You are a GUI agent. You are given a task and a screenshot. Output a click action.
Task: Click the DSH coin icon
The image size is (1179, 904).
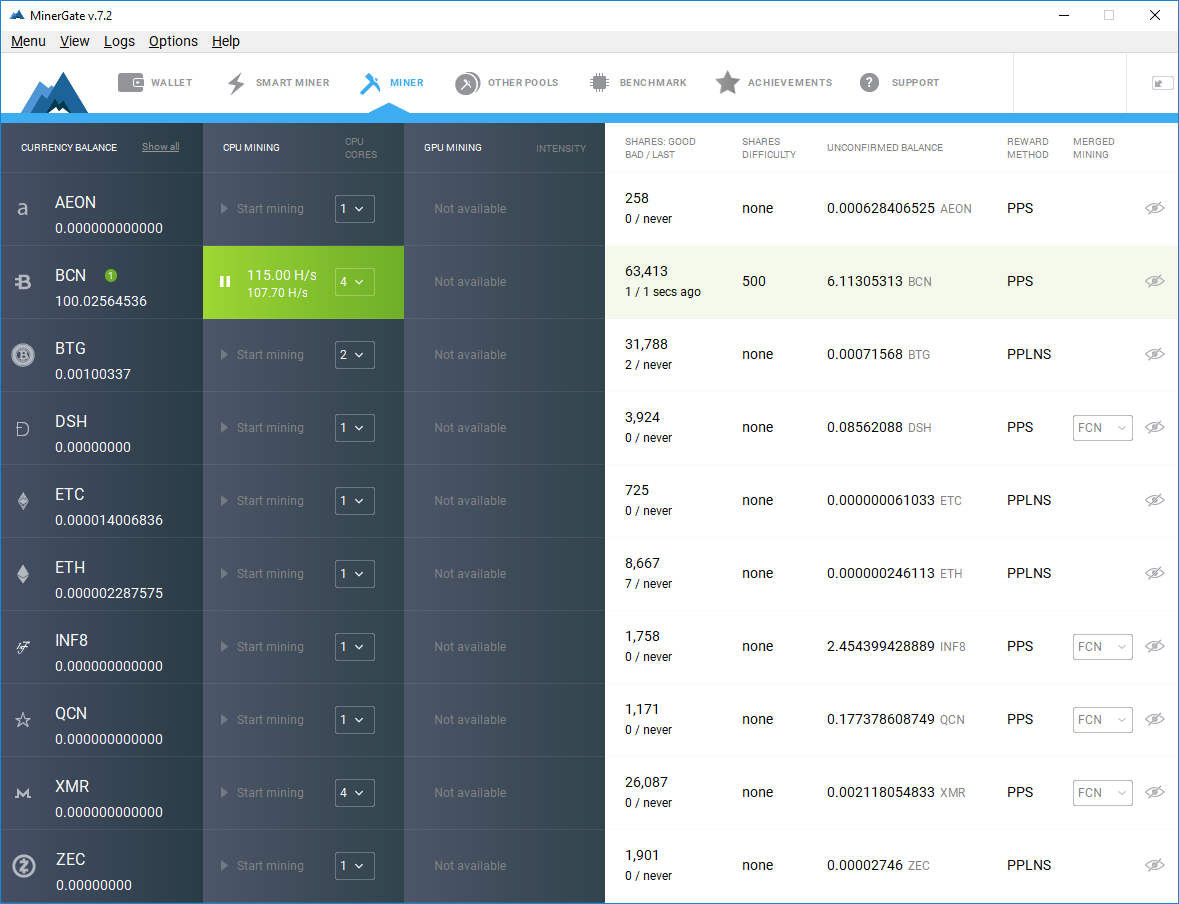tap(23, 429)
